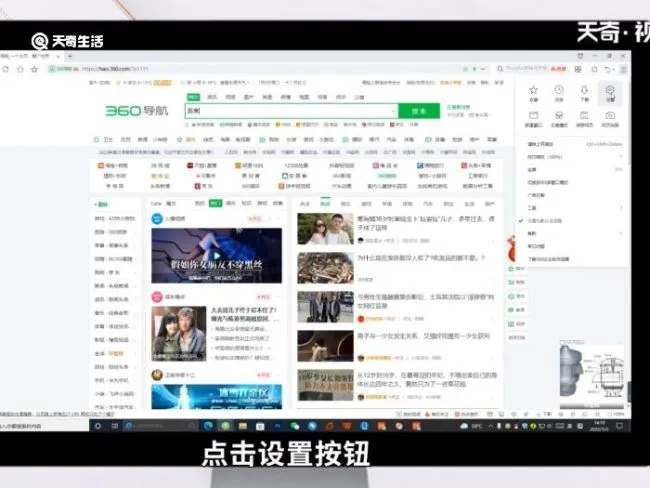Screen dimensions: 650x488
Task: Click the extensions grid icon in toolbar
Action: pyautogui.click(x=578, y=69)
